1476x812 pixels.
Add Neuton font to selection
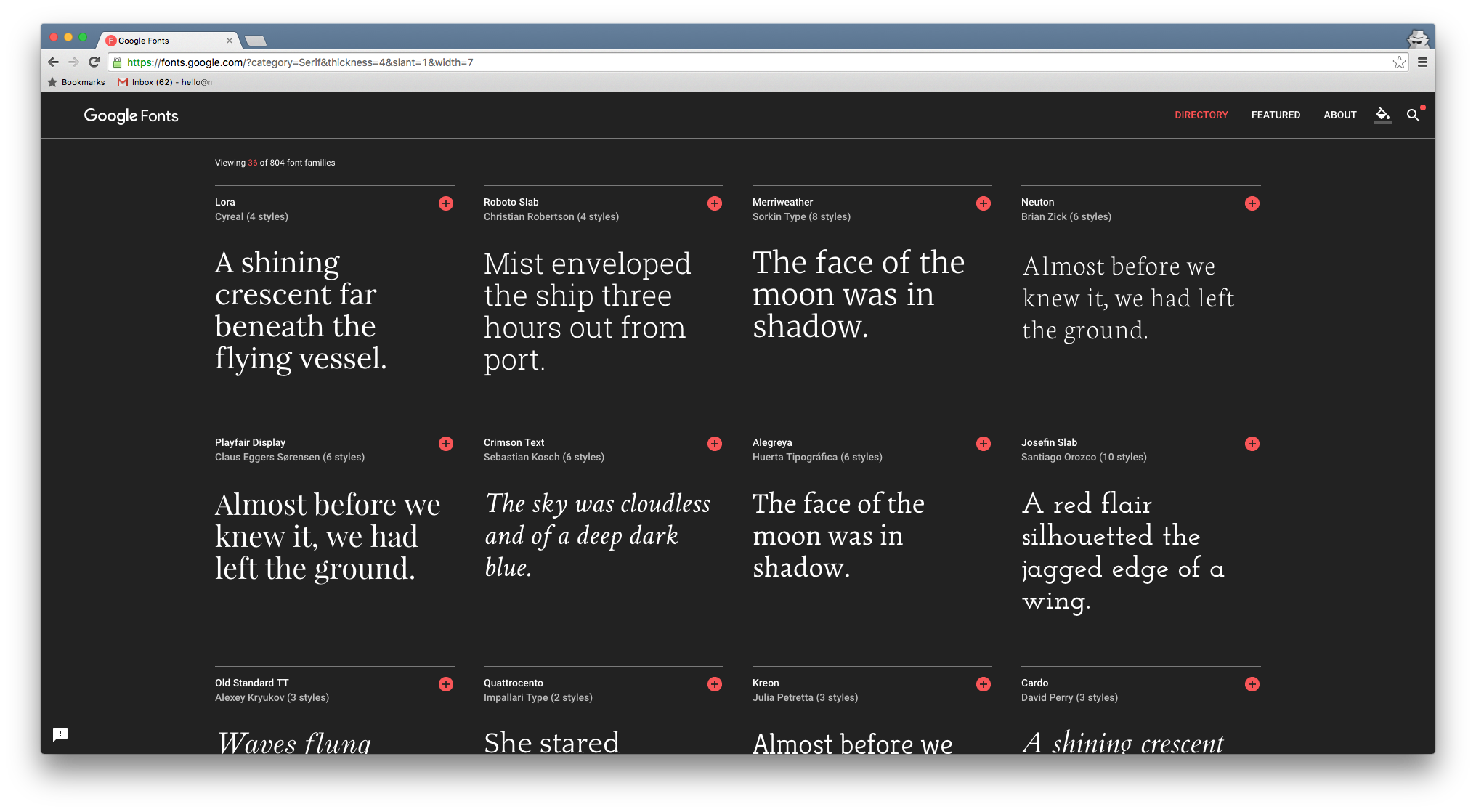click(x=1252, y=203)
